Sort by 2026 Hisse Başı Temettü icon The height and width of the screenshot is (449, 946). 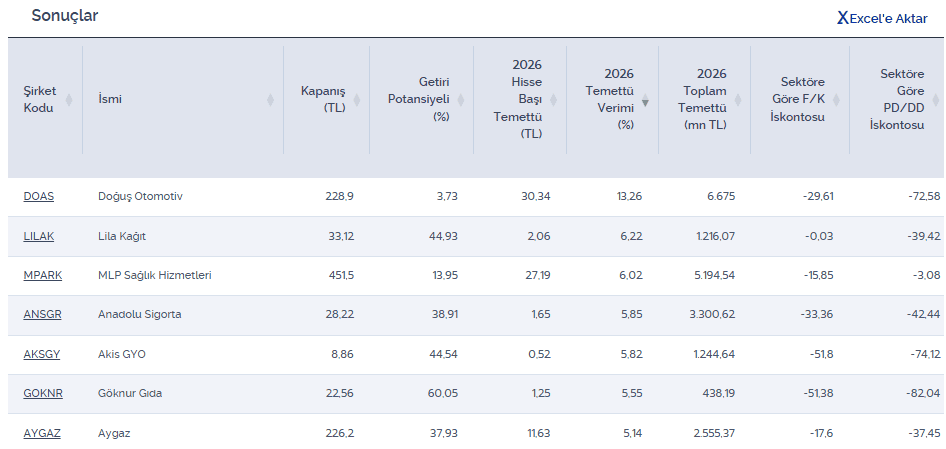click(554, 99)
